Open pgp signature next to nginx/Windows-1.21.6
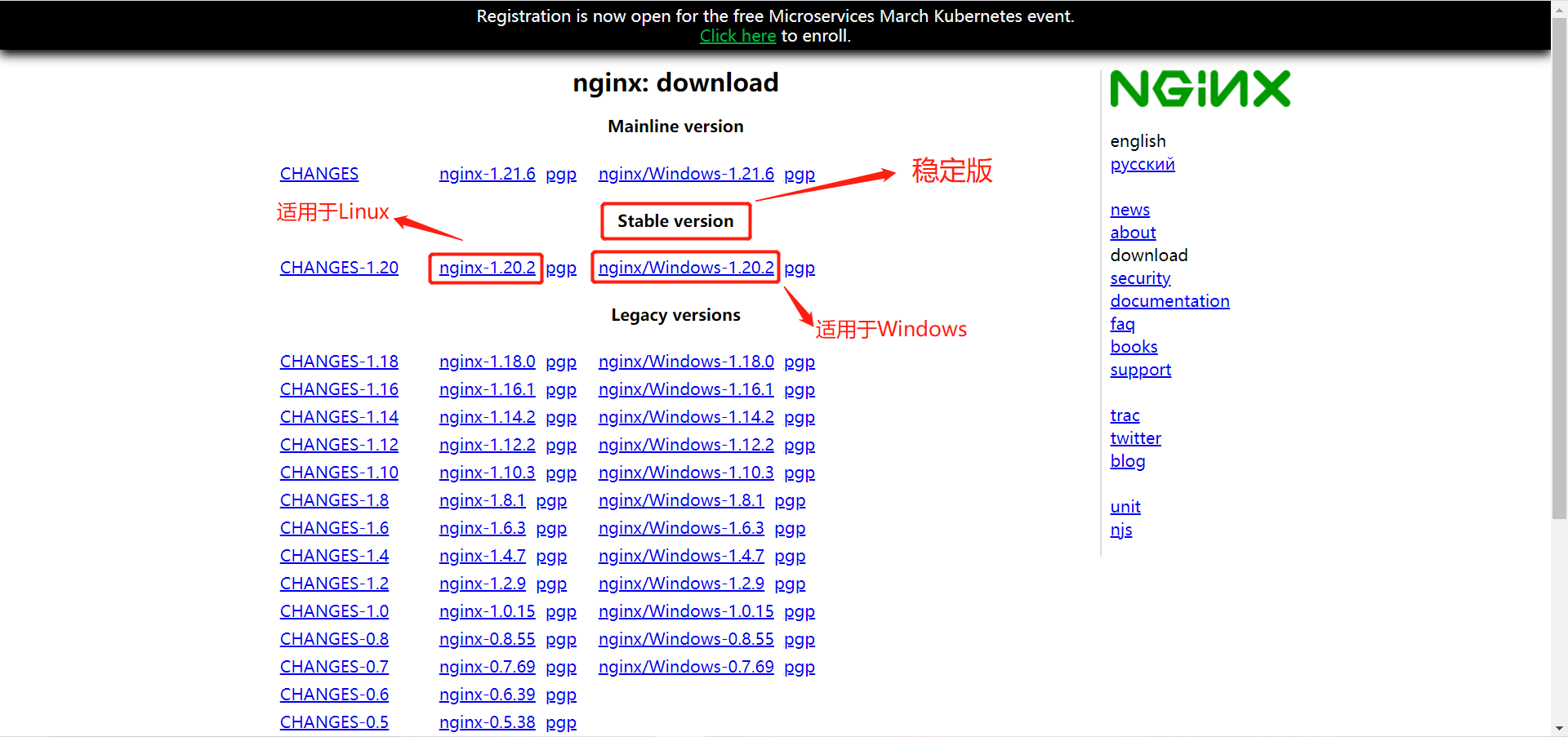The image size is (1568, 737). pyautogui.click(x=800, y=174)
